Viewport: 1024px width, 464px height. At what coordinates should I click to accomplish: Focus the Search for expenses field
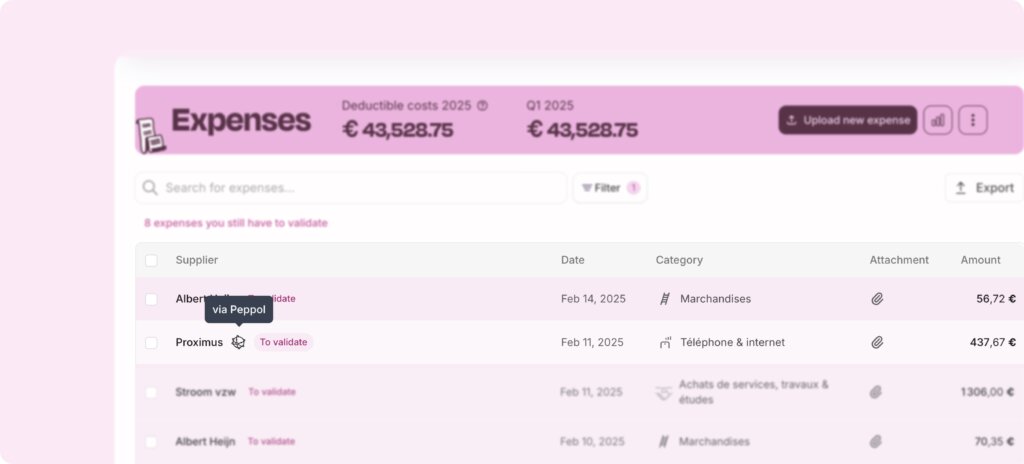click(x=351, y=188)
